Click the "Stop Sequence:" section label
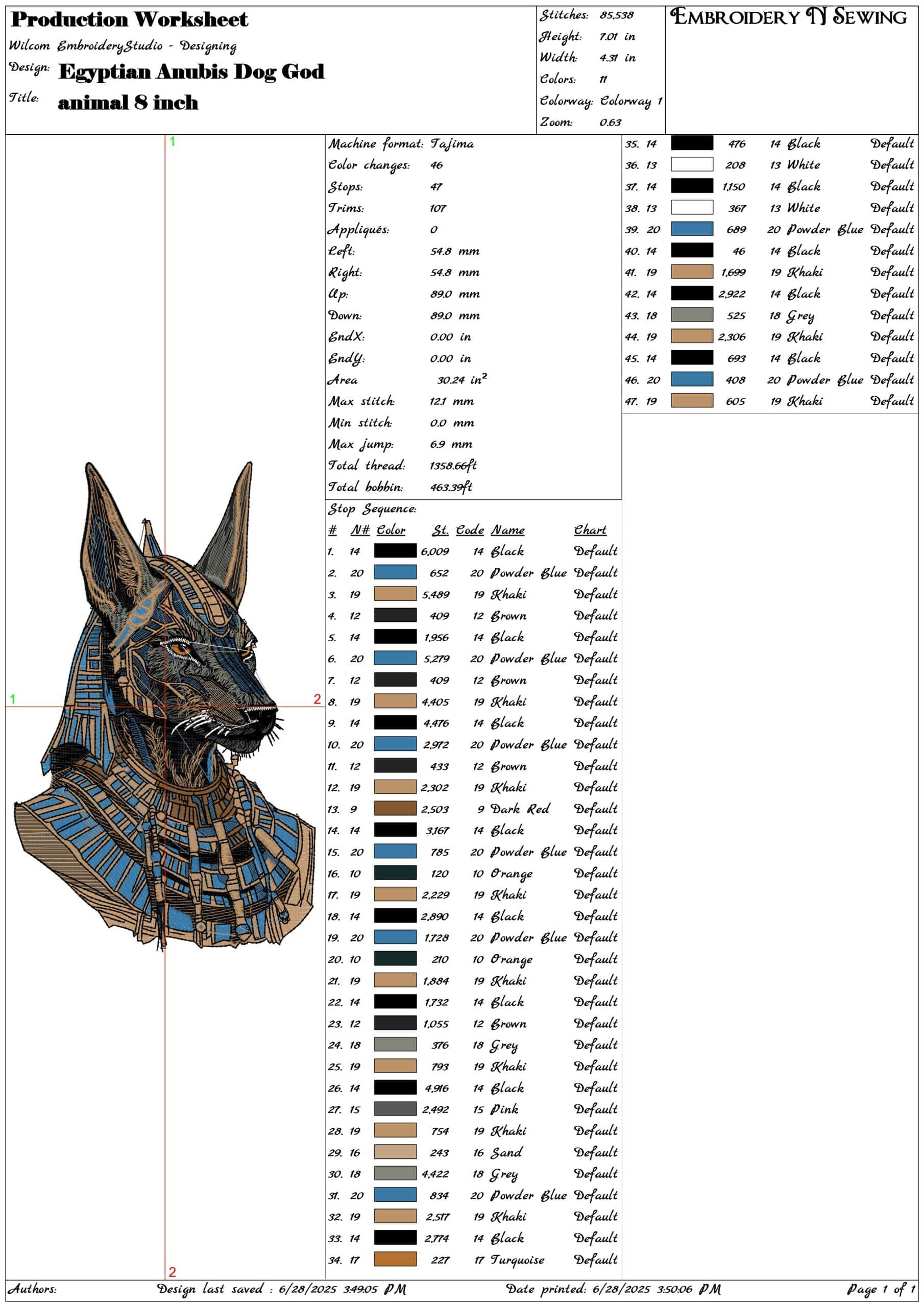Viewport: 924px width, 1307px height. pos(372,509)
